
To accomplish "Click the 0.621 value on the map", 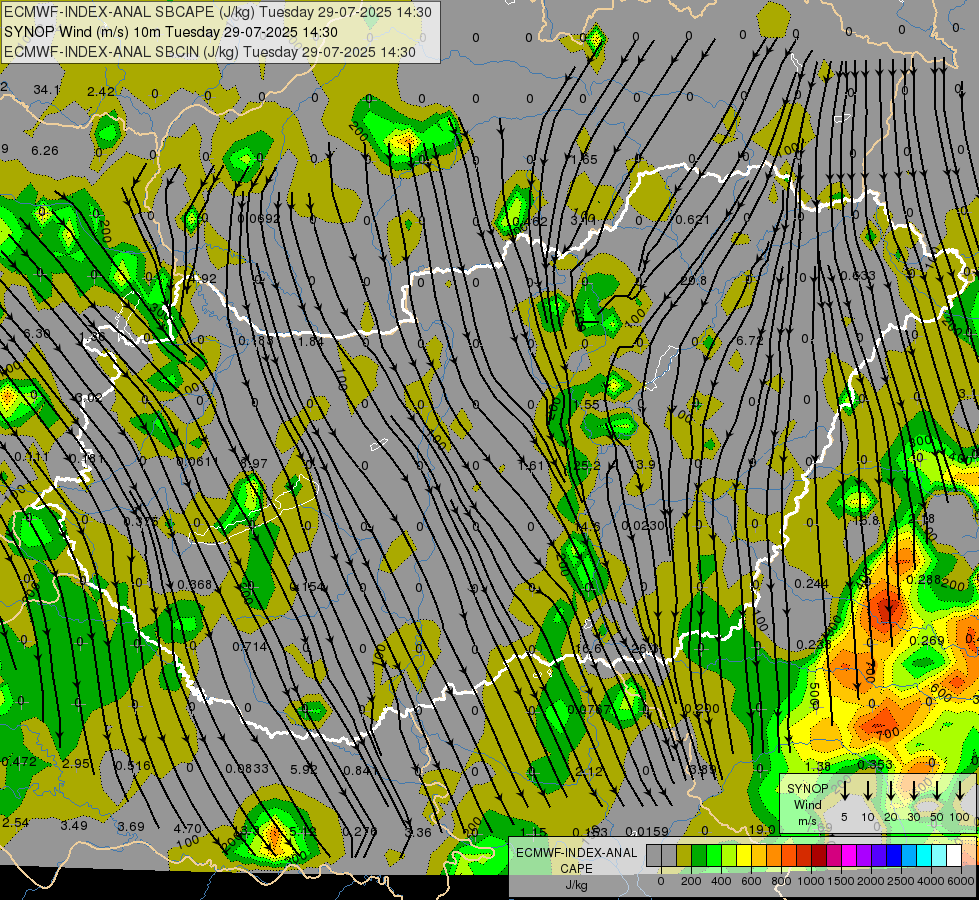I will (x=692, y=219).
